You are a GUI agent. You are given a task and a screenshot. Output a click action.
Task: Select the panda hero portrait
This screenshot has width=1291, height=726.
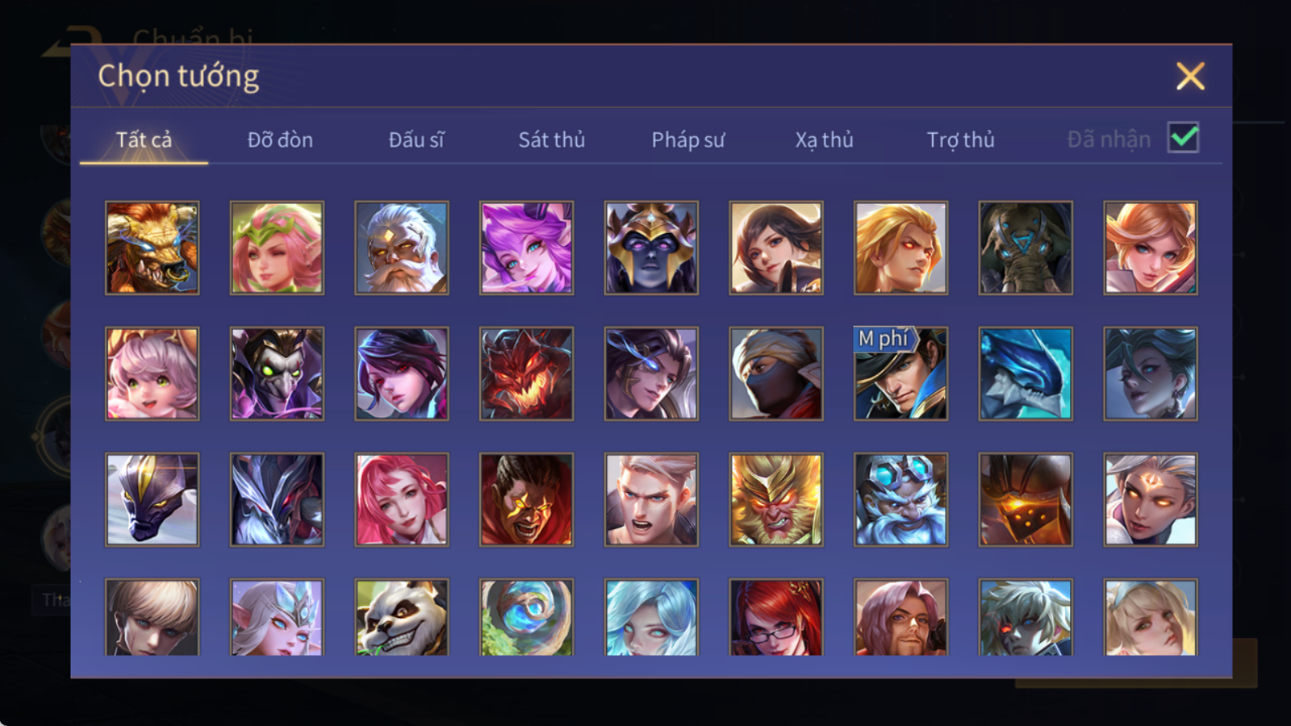[402, 617]
